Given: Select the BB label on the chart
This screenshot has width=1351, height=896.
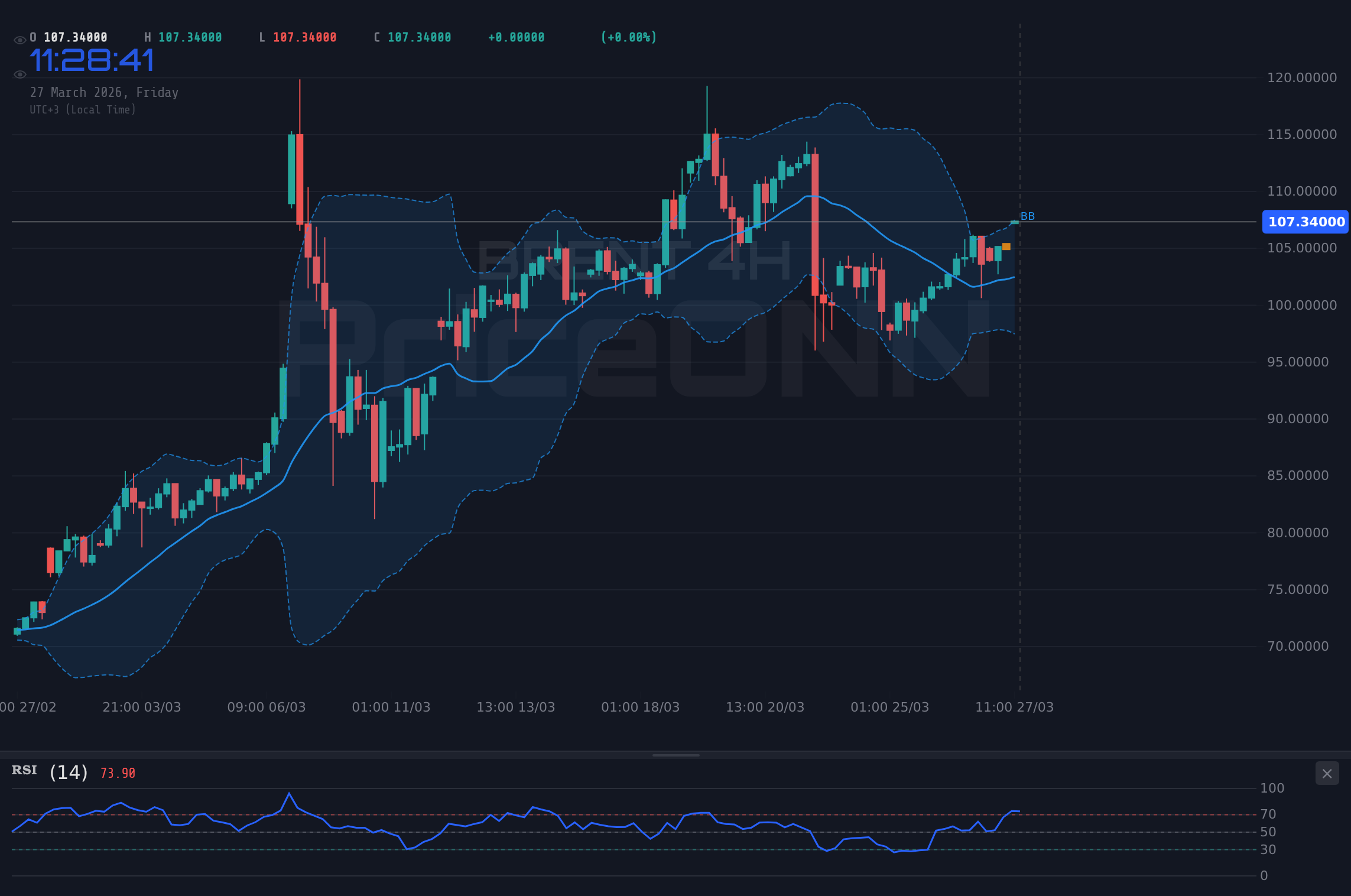Looking at the screenshot, I should tap(1028, 216).
